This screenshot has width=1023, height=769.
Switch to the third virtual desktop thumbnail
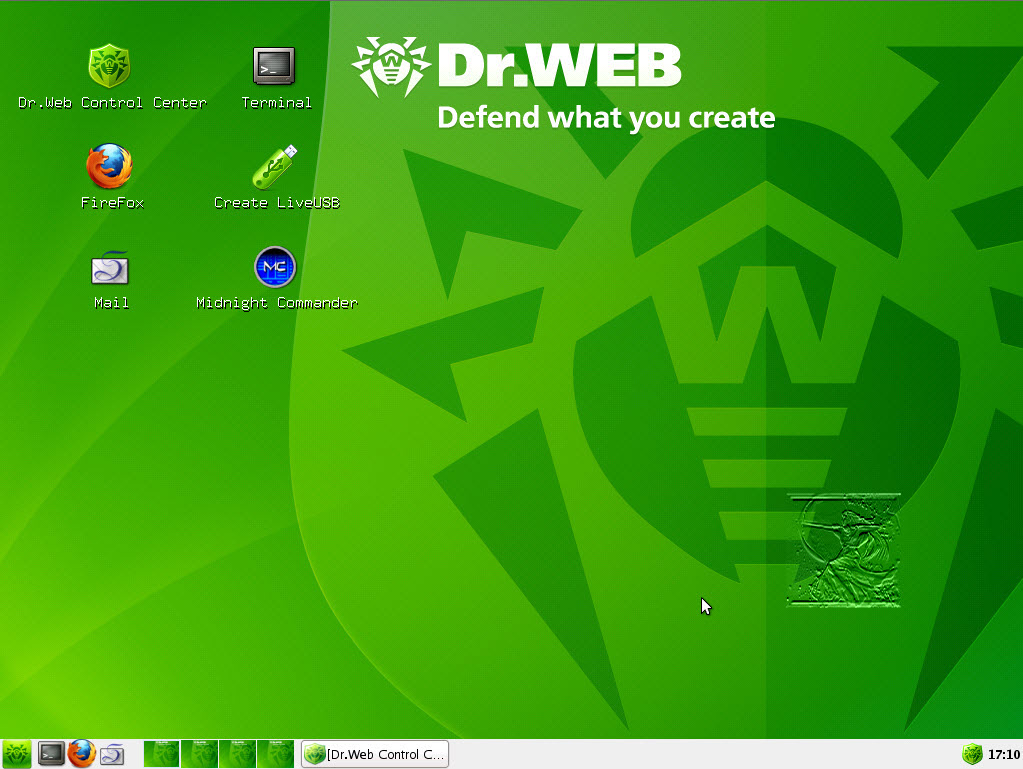(238, 754)
